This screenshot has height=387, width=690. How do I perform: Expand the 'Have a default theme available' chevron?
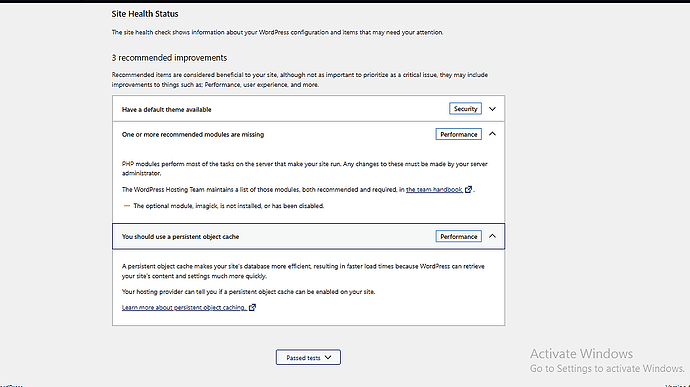pyautogui.click(x=492, y=109)
